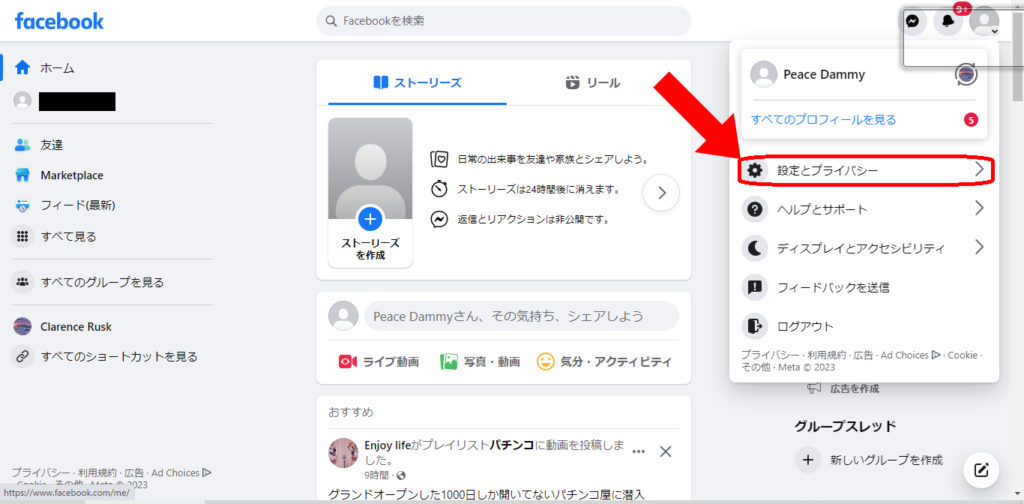Switch to the リール tab
1024x504 pixels.
[x=592, y=83]
